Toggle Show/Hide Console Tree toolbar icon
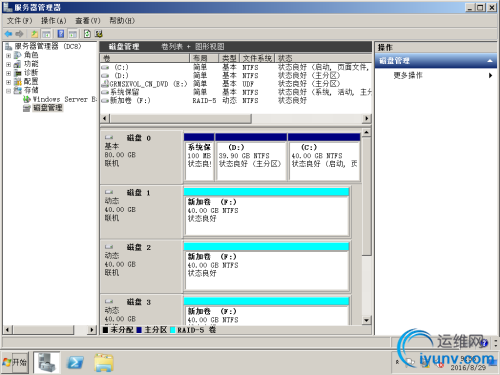500x375 pixels. click(x=46, y=34)
